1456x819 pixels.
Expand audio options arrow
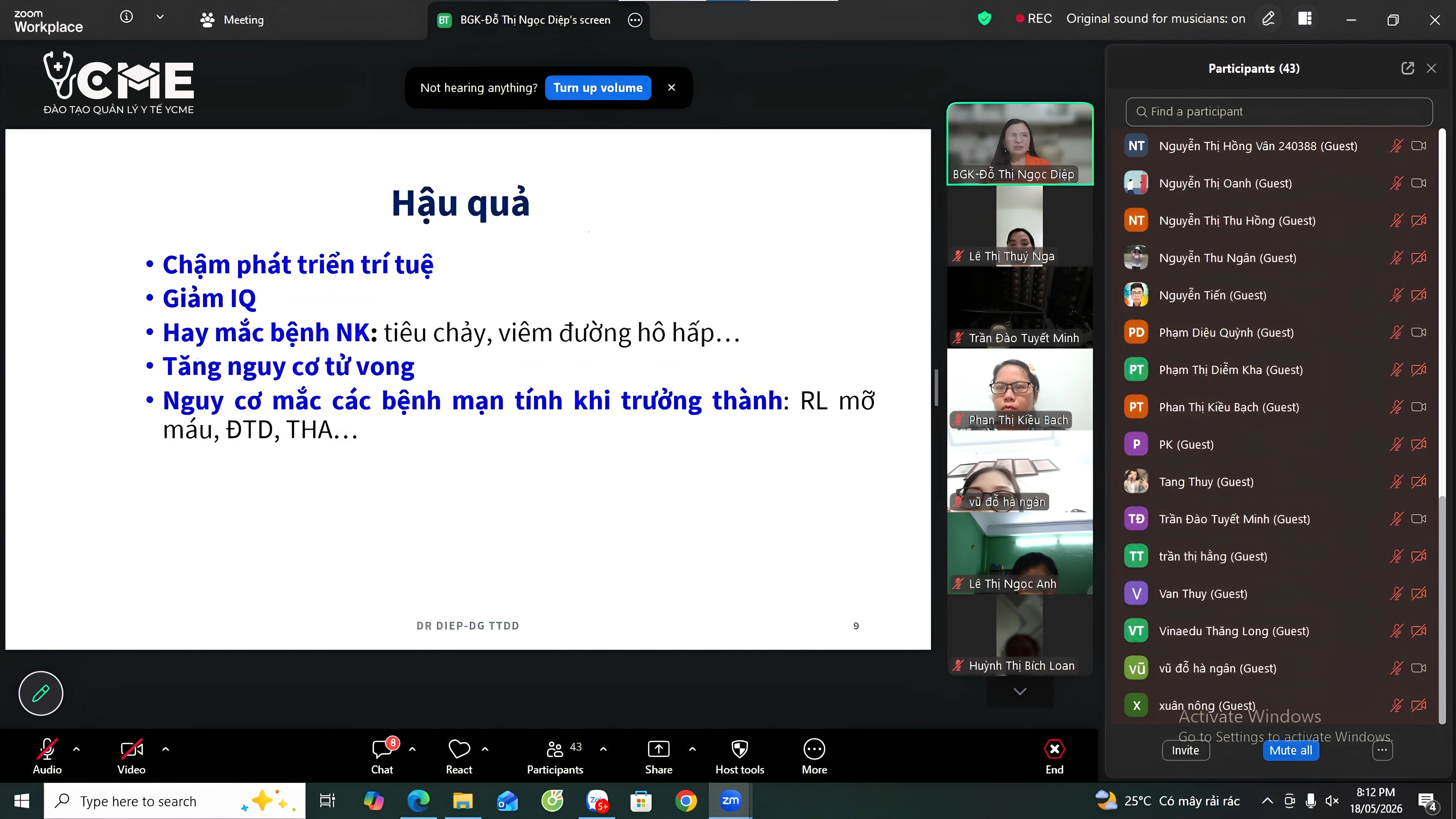tap(76, 750)
